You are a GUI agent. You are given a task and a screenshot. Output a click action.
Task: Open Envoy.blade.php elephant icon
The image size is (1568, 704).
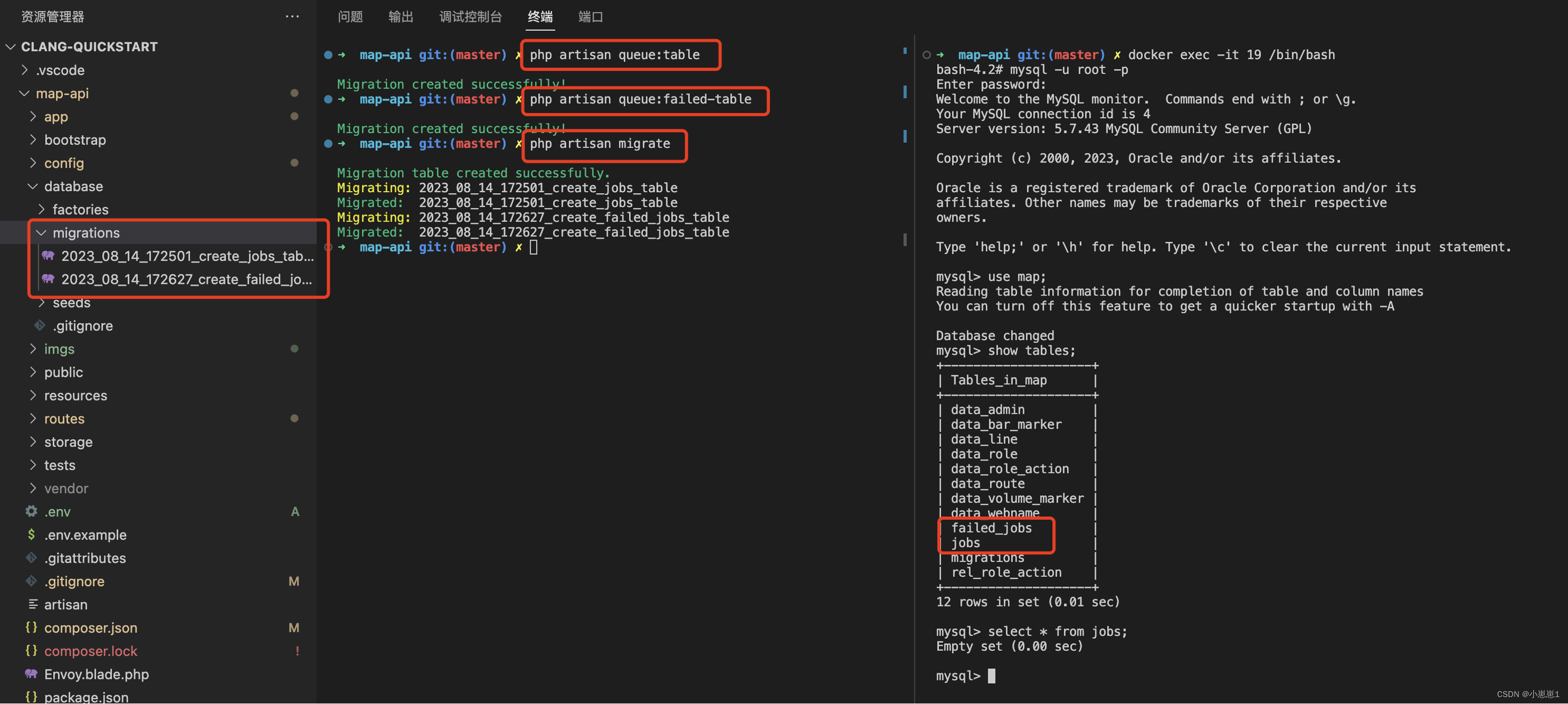click(x=31, y=674)
